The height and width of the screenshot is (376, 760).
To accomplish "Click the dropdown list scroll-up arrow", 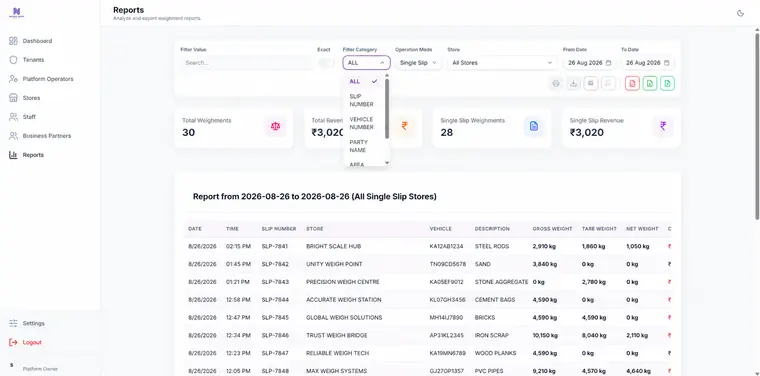I will tap(387, 75).
